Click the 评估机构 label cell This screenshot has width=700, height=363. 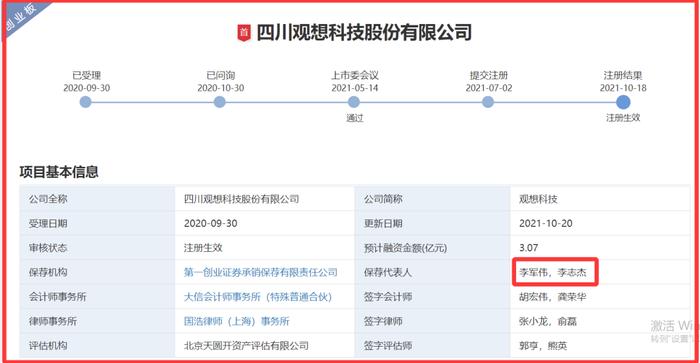(97, 346)
